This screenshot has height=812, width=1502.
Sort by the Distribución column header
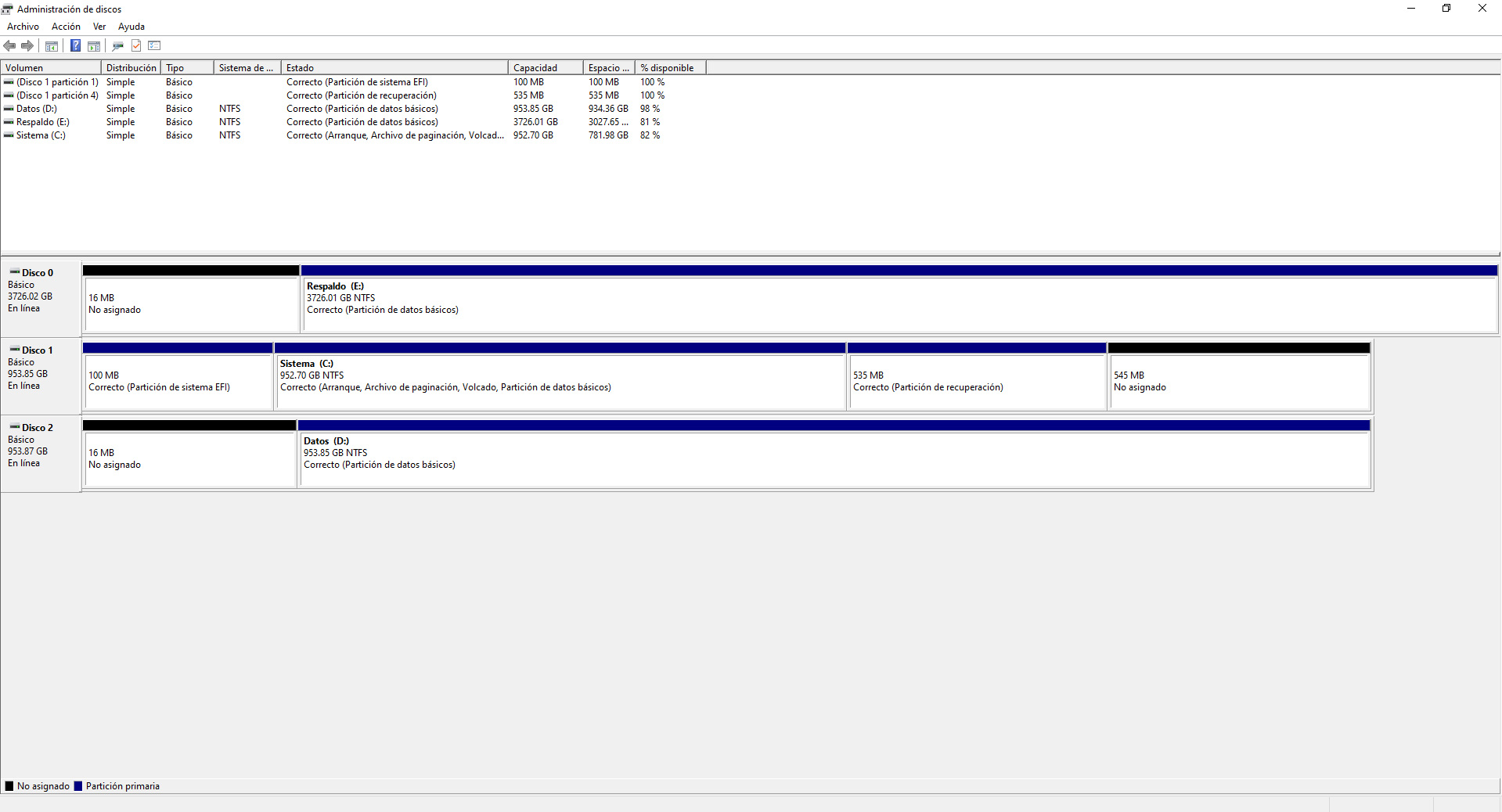tap(131, 68)
